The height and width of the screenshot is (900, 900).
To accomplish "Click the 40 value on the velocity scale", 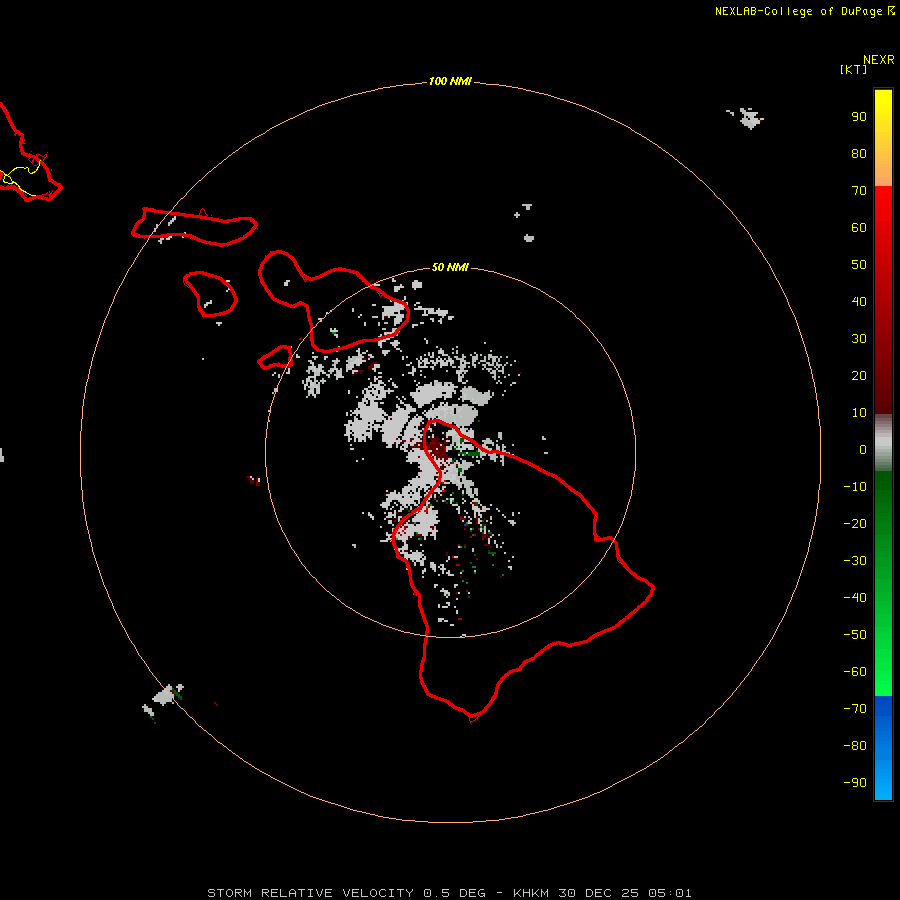I will (x=859, y=302).
